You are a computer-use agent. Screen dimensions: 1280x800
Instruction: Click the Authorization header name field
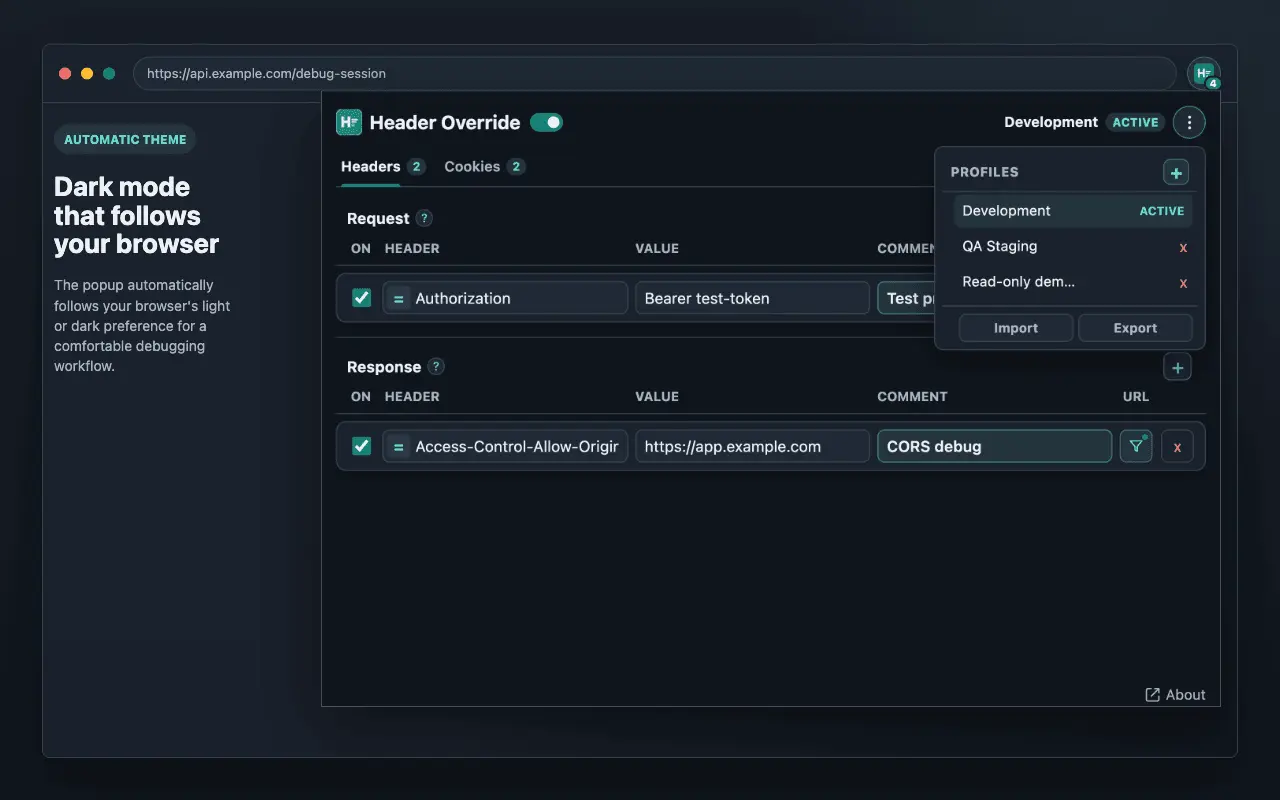pyautogui.click(x=505, y=298)
